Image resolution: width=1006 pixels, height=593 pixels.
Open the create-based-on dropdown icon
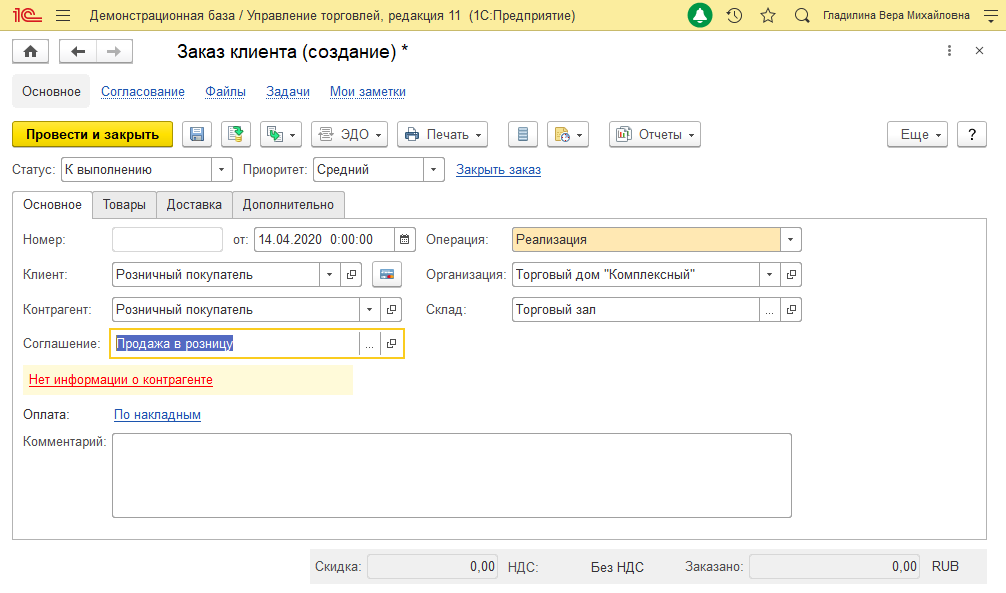280,134
